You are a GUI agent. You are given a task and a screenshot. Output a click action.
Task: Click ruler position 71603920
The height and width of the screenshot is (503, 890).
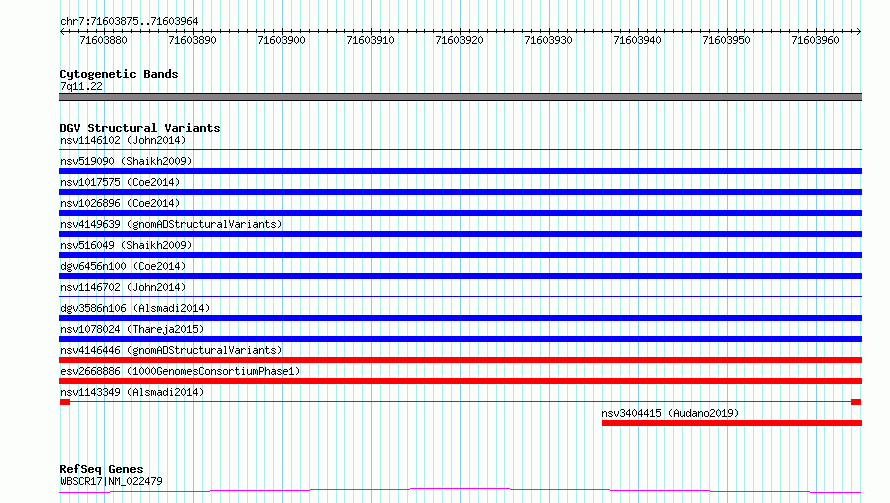pos(459,40)
